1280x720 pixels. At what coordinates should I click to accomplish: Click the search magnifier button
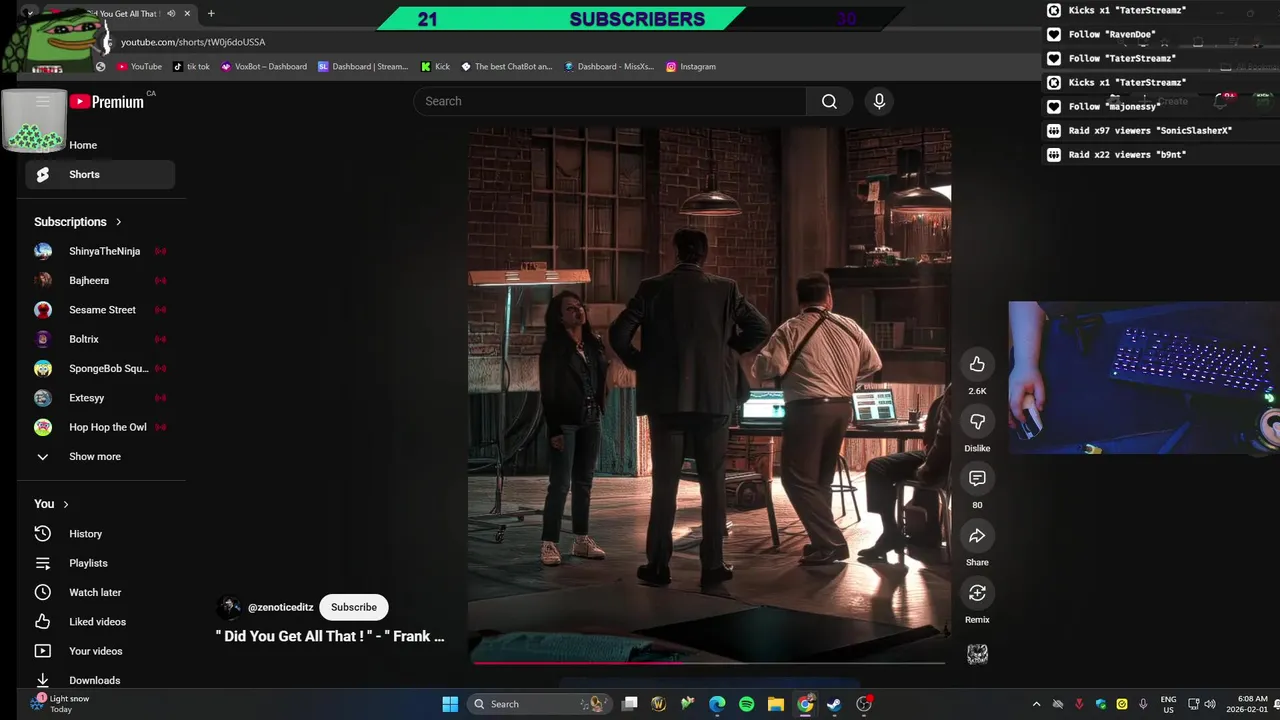[829, 101]
